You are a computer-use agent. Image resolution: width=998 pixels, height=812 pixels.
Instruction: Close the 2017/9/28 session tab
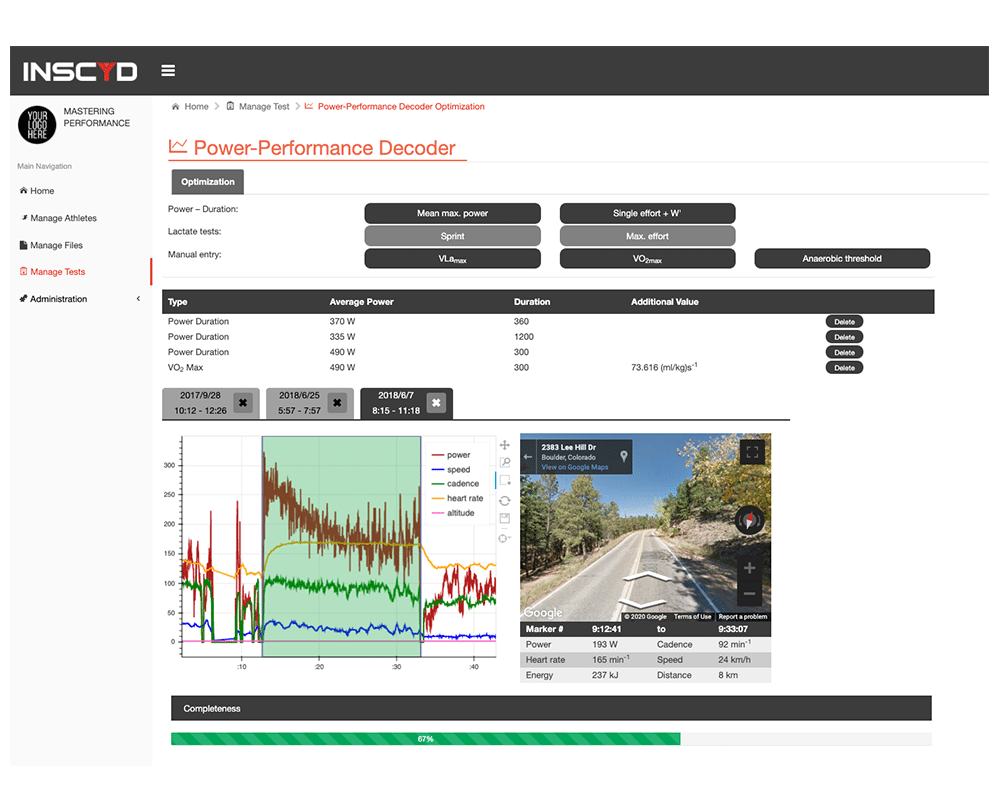[x=243, y=404]
